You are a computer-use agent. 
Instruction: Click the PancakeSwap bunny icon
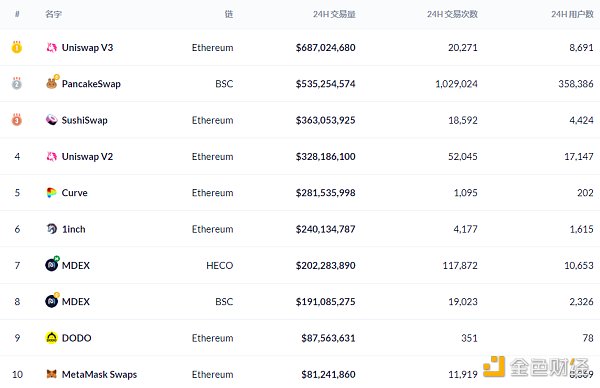point(52,82)
